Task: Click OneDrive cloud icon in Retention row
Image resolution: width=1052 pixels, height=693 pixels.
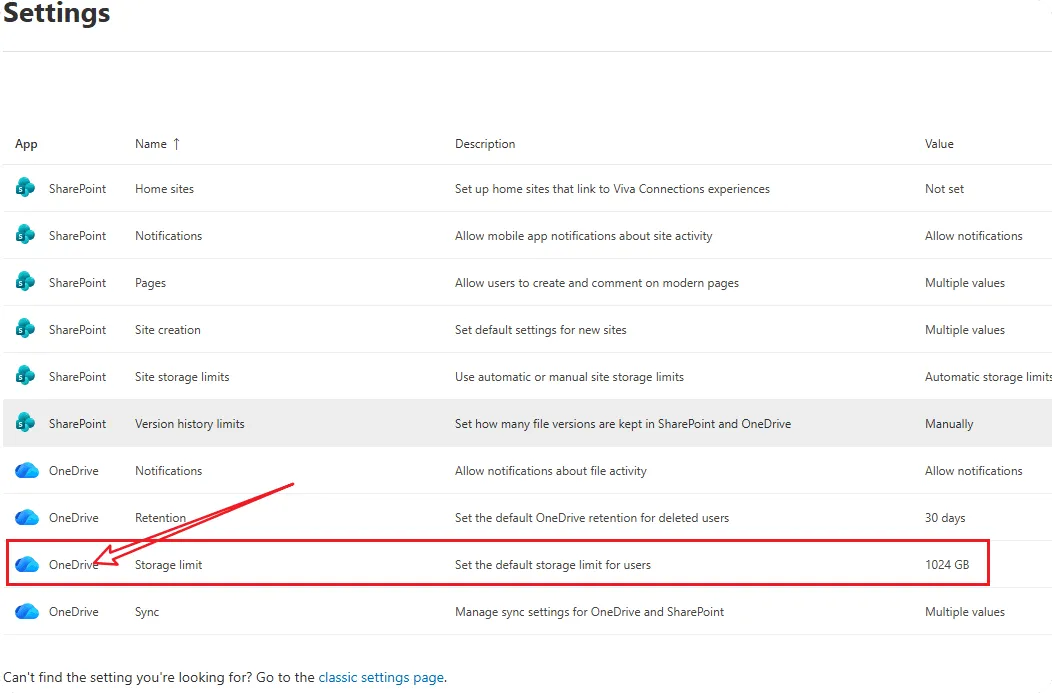Action: click(27, 517)
